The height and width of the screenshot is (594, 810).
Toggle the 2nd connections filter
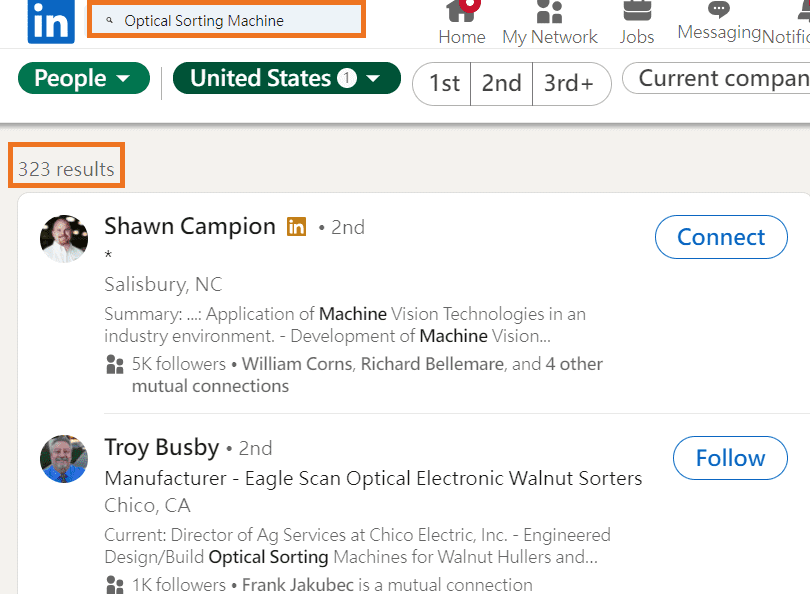click(x=502, y=84)
